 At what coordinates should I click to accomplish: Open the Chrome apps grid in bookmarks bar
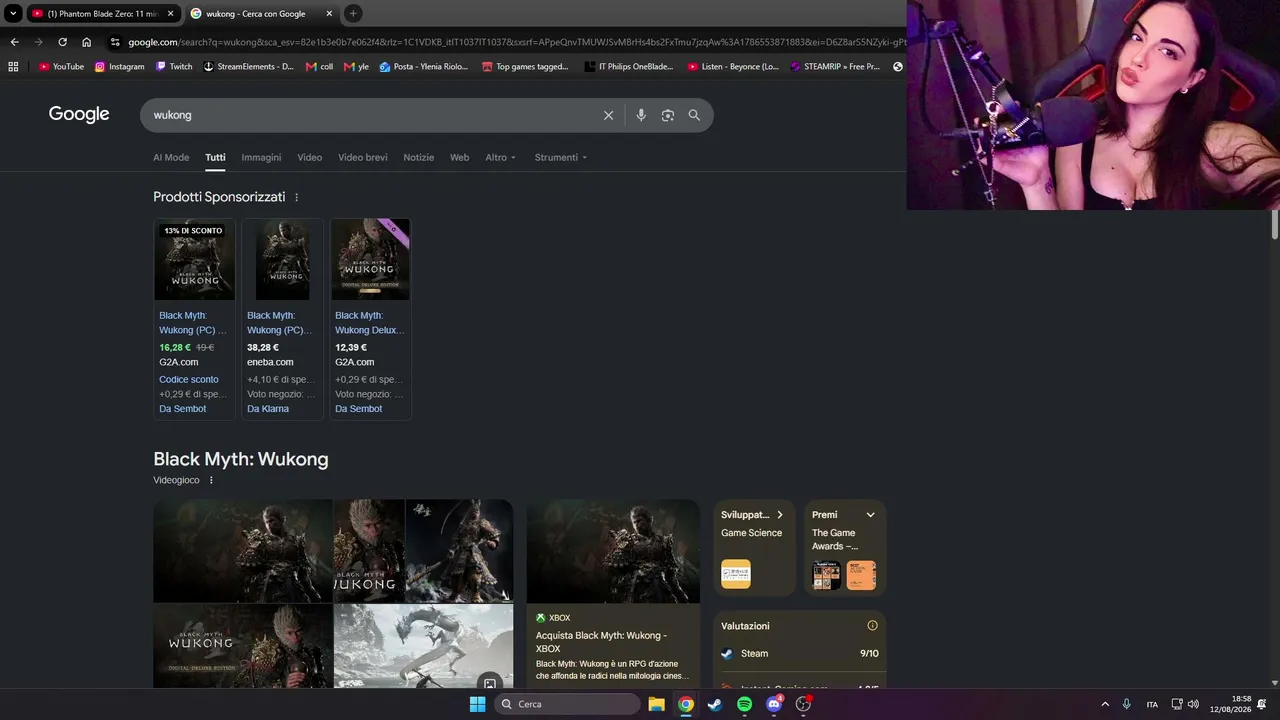[x=13, y=67]
